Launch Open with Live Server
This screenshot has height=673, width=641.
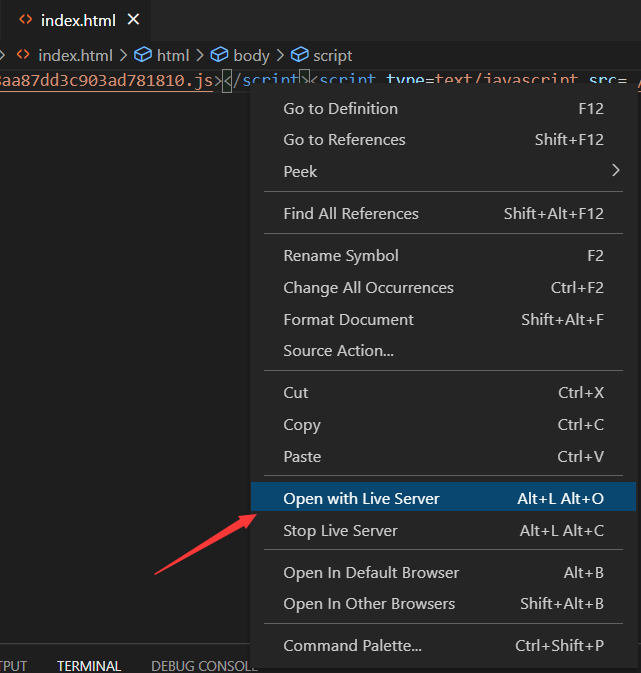(361, 498)
